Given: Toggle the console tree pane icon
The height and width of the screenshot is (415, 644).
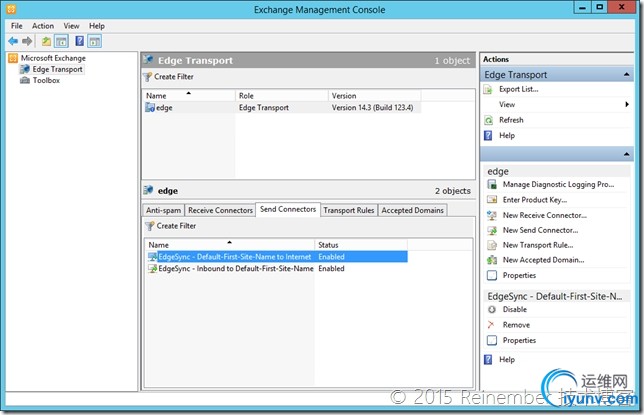Looking at the screenshot, I should pos(61,41).
